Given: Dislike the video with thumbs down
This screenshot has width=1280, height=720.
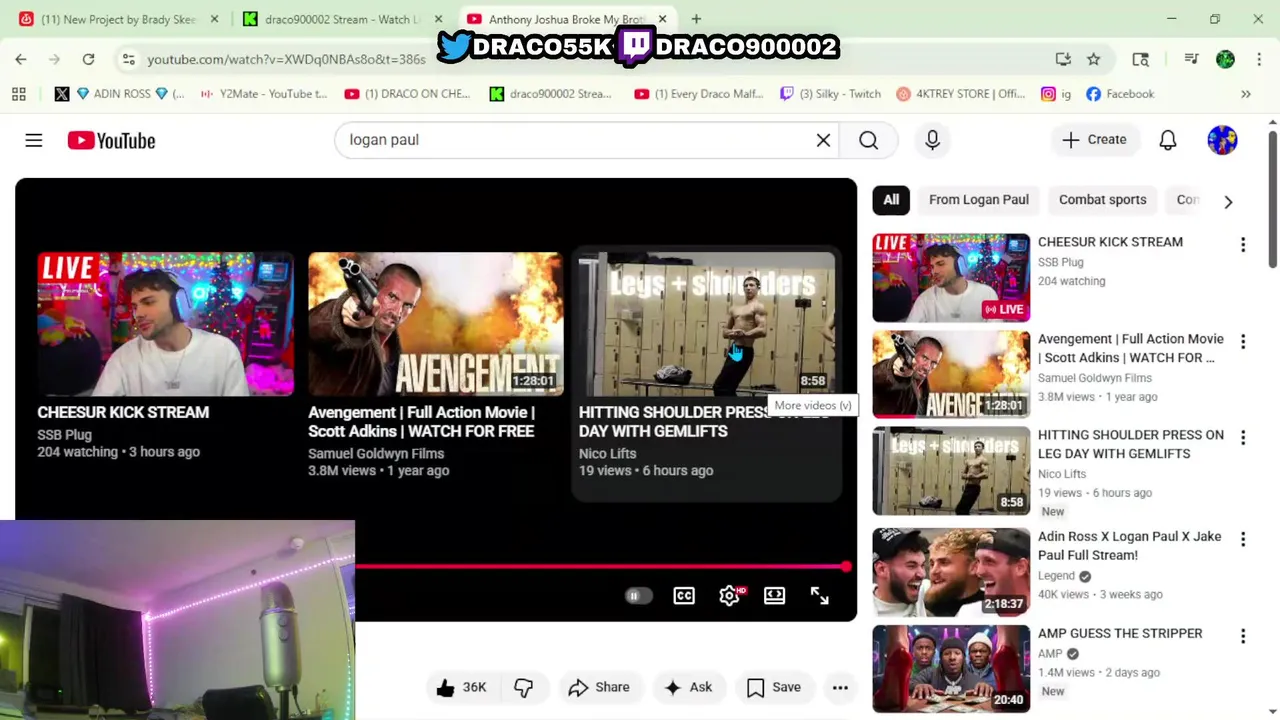Looking at the screenshot, I should coord(523,687).
